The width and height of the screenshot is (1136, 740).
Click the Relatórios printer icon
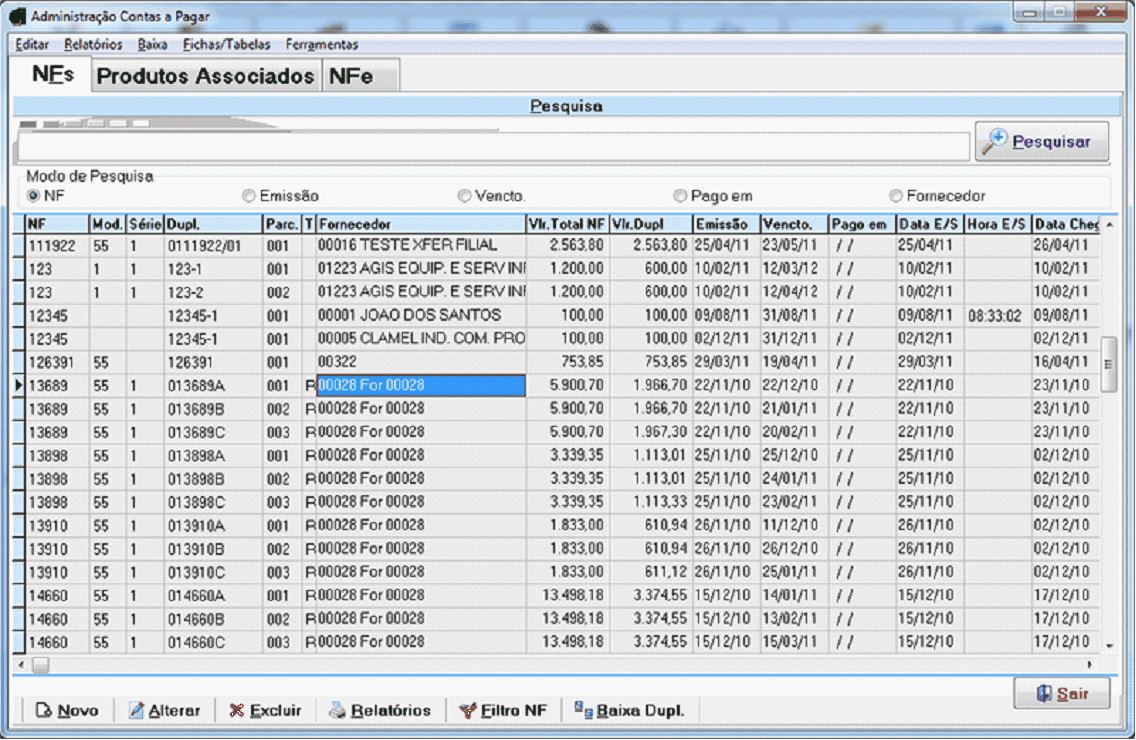[338, 710]
